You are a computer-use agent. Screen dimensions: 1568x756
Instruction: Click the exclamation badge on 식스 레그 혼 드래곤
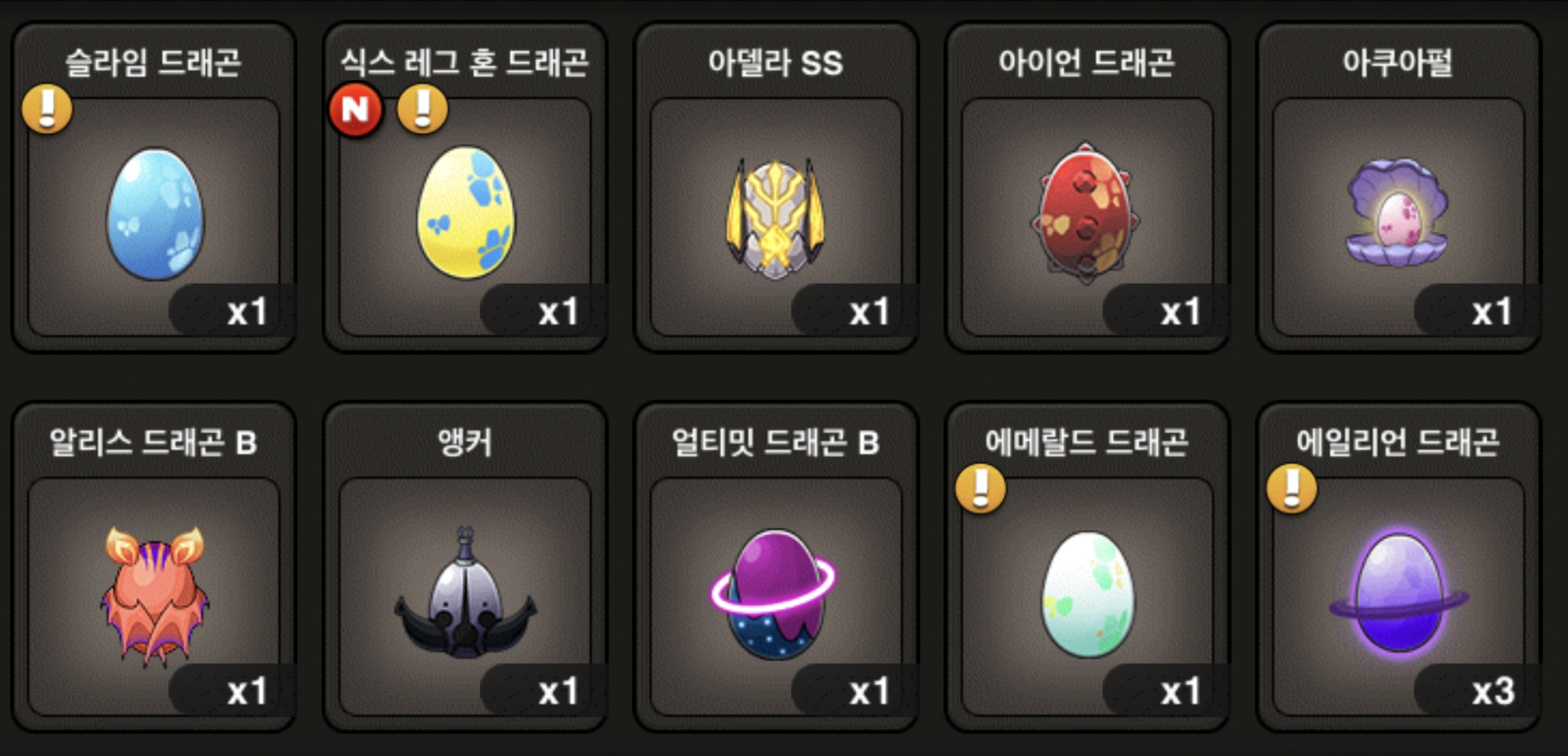click(x=422, y=108)
